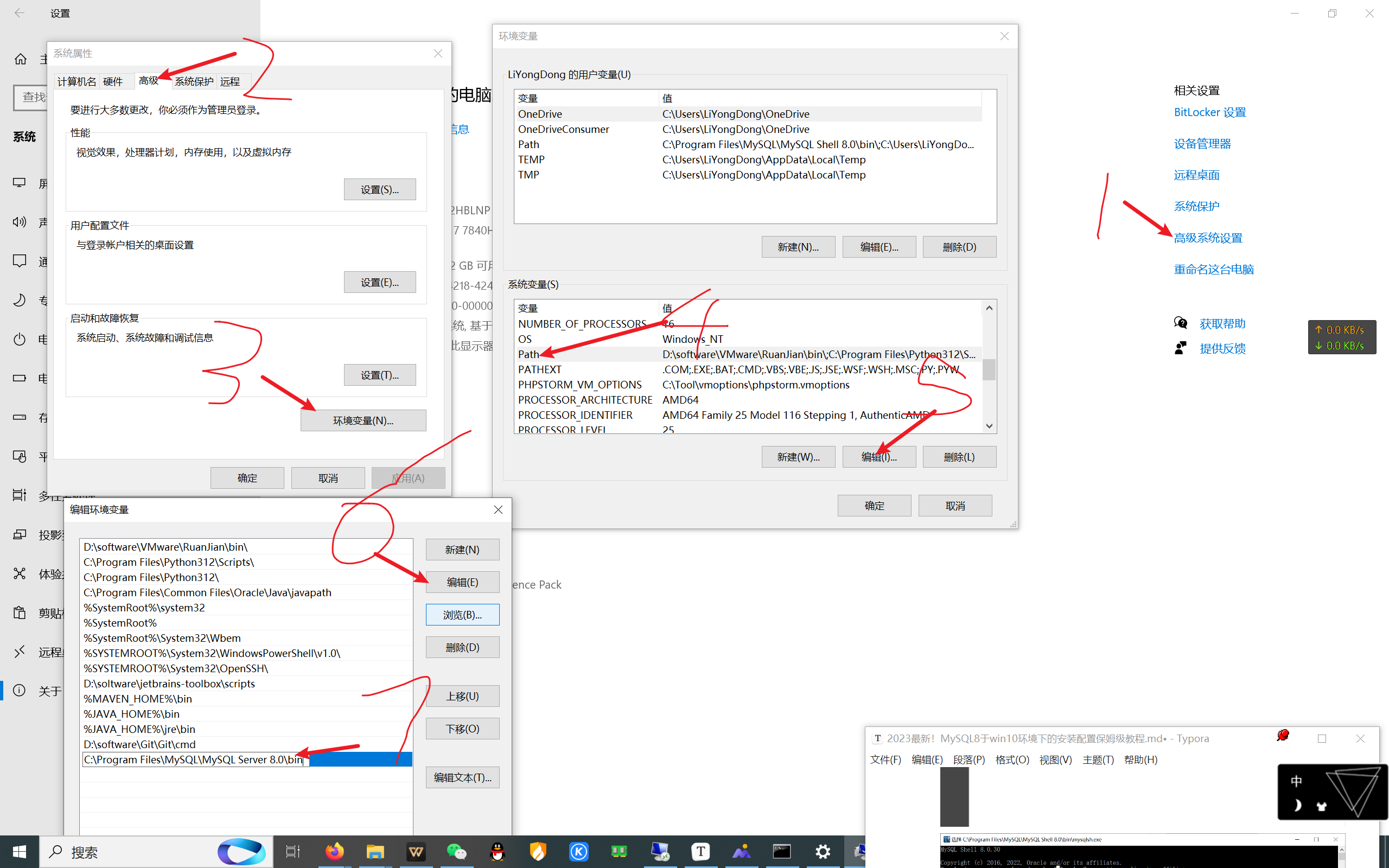1389x868 pixels.
Task: Select system variable Path row
Action: coord(748,354)
